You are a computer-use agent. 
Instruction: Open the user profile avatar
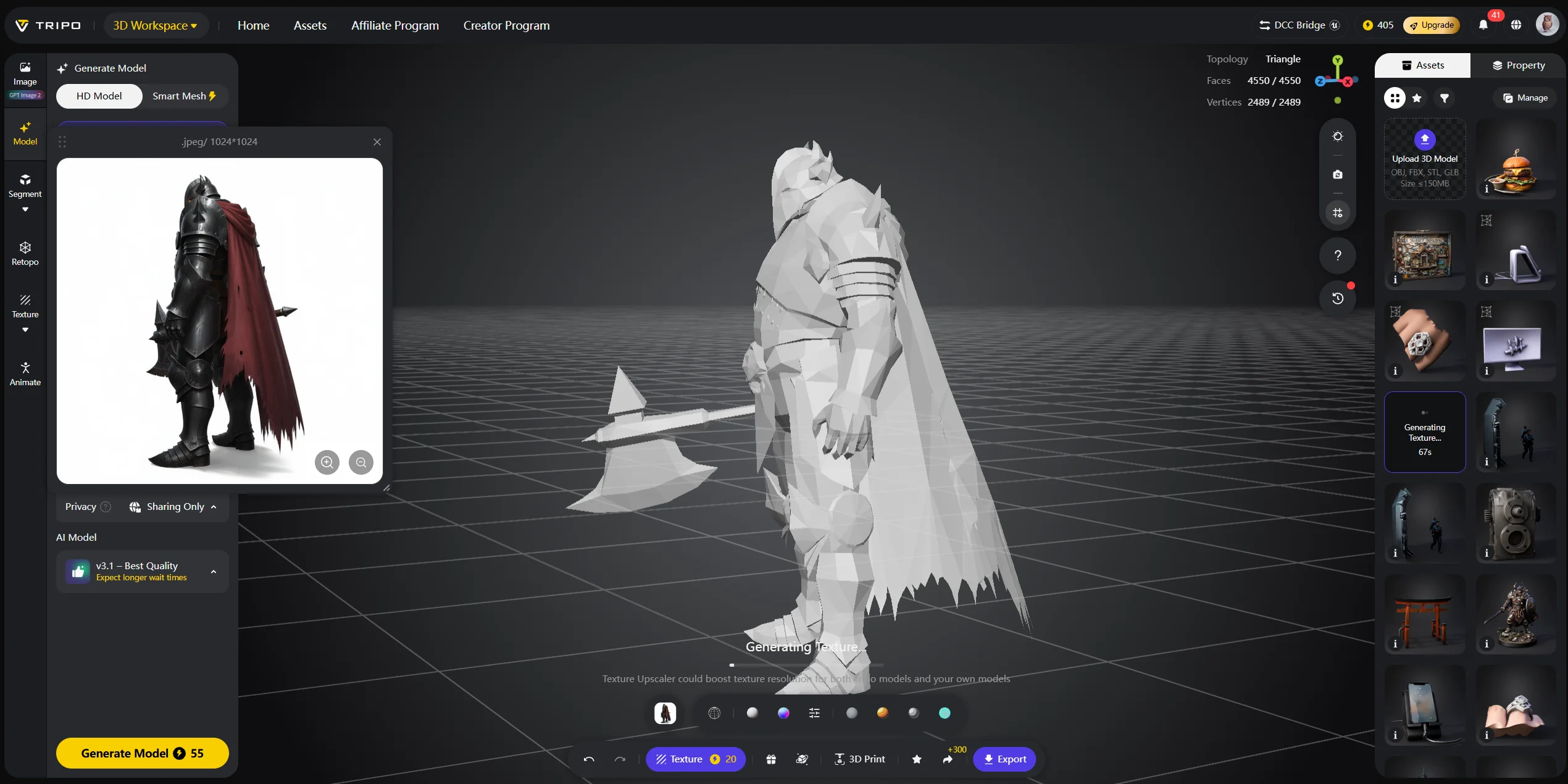[1546, 25]
